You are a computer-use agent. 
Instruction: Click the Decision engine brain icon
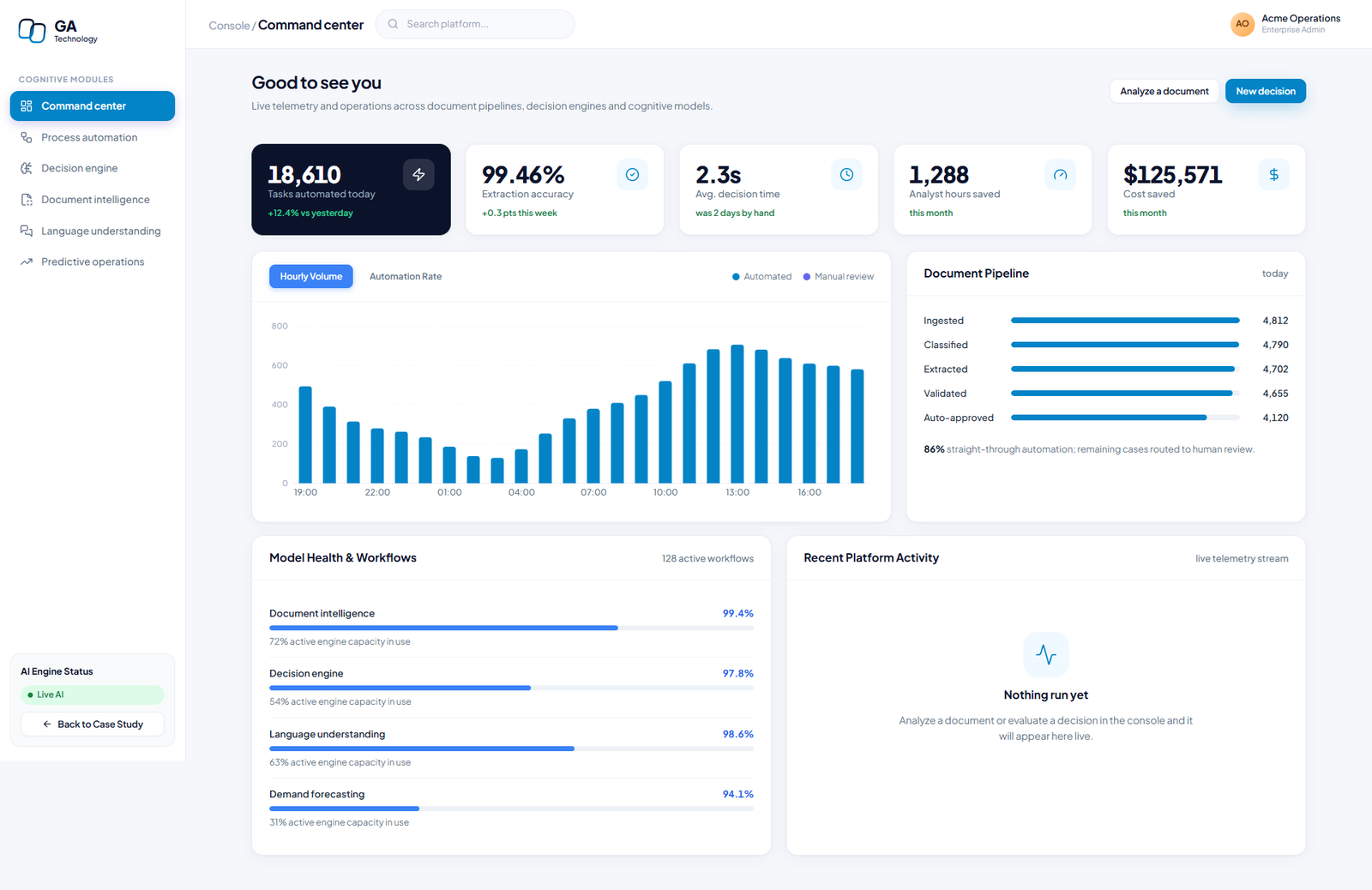point(27,168)
